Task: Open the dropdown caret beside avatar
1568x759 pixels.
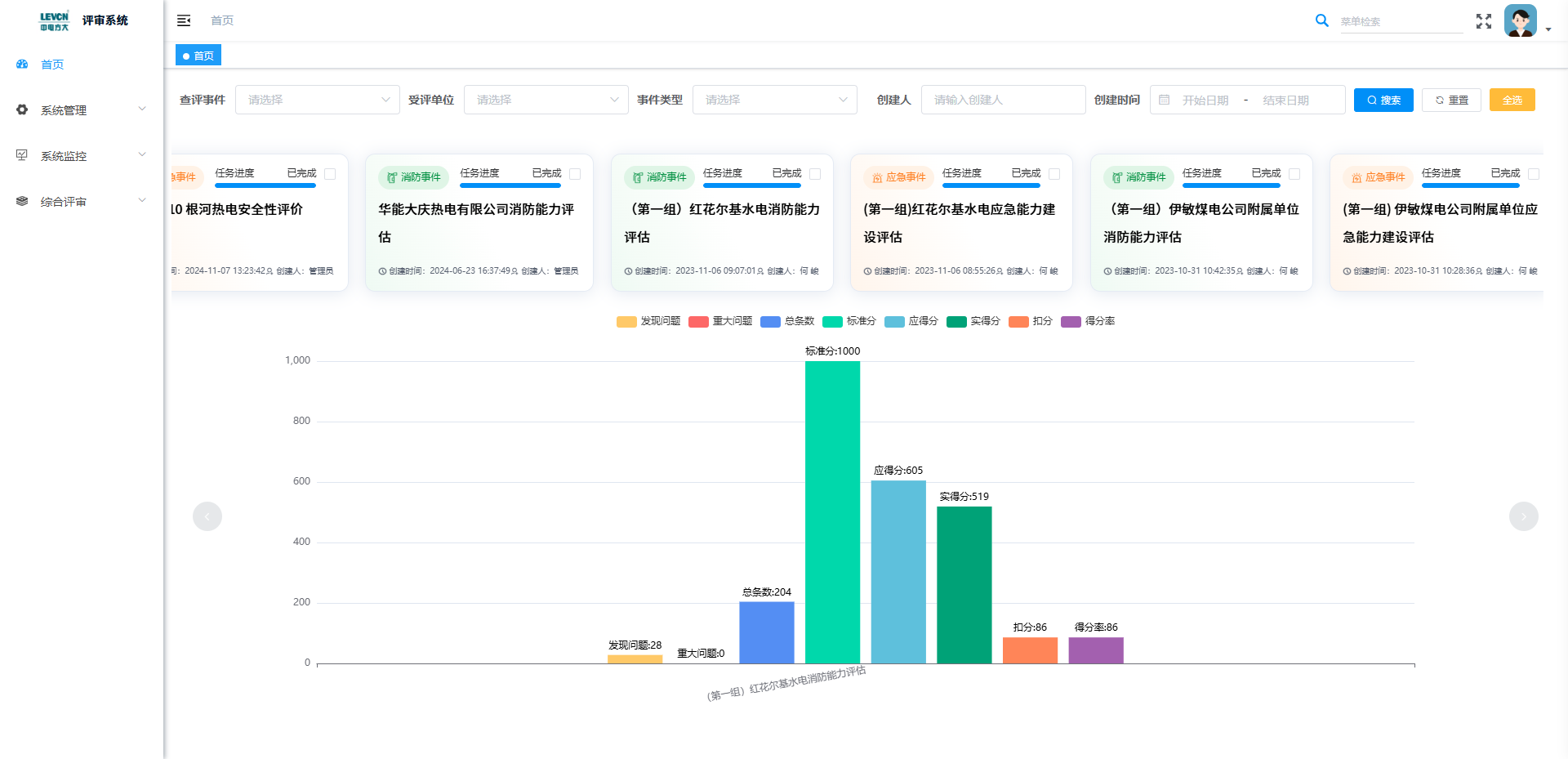Action: pos(1548,29)
